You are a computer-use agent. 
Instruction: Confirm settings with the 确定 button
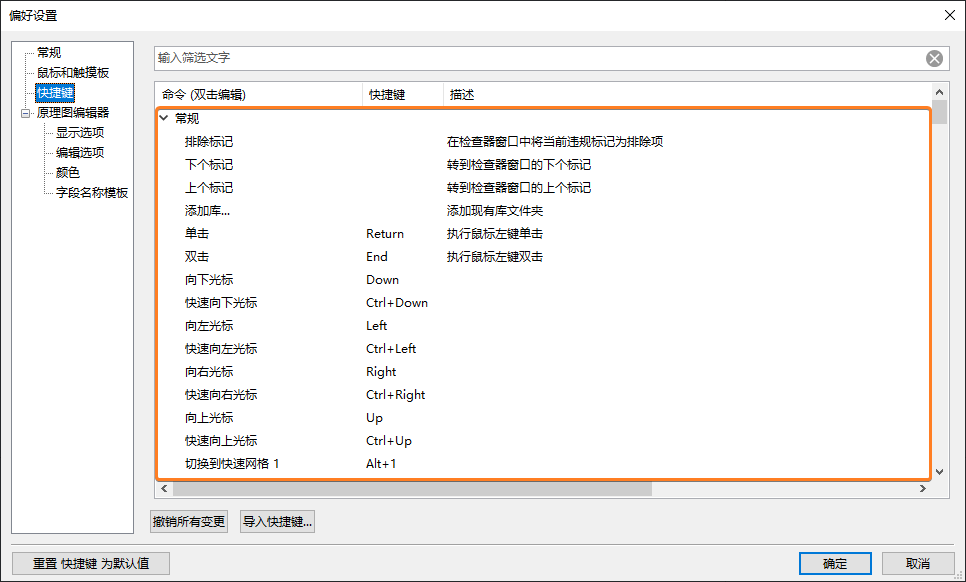(x=834, y=563)
